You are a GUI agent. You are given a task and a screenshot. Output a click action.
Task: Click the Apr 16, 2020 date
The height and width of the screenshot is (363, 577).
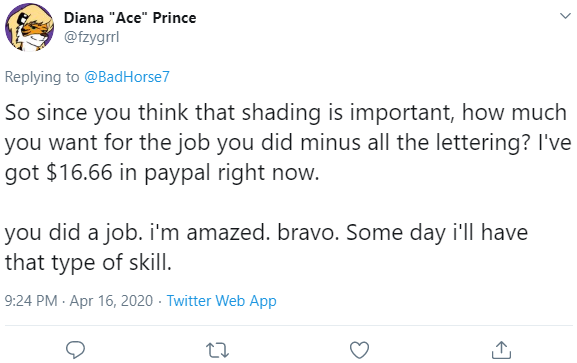[x=111, y=301]
